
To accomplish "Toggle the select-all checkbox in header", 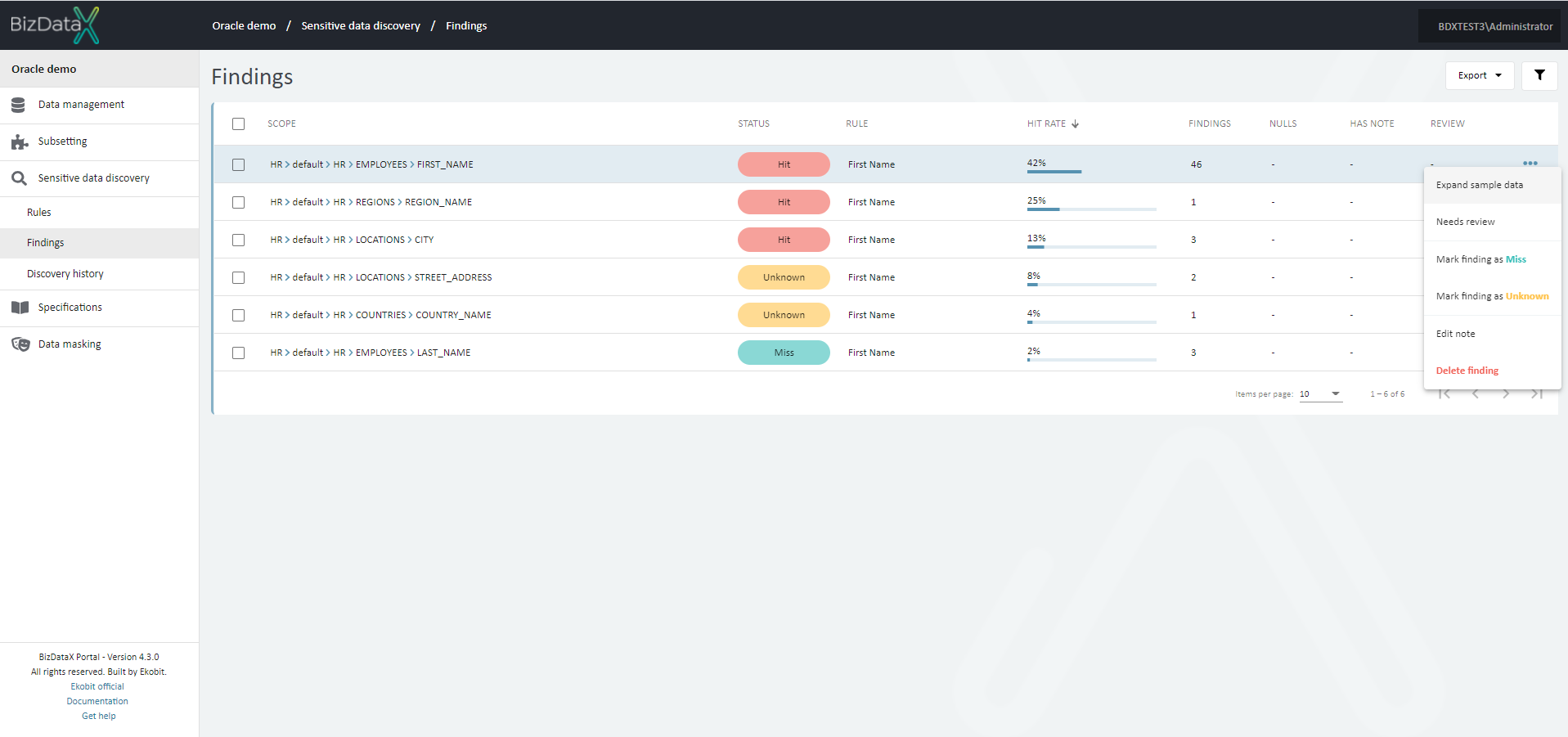I will pyautogui.click(x=238, y=124).
